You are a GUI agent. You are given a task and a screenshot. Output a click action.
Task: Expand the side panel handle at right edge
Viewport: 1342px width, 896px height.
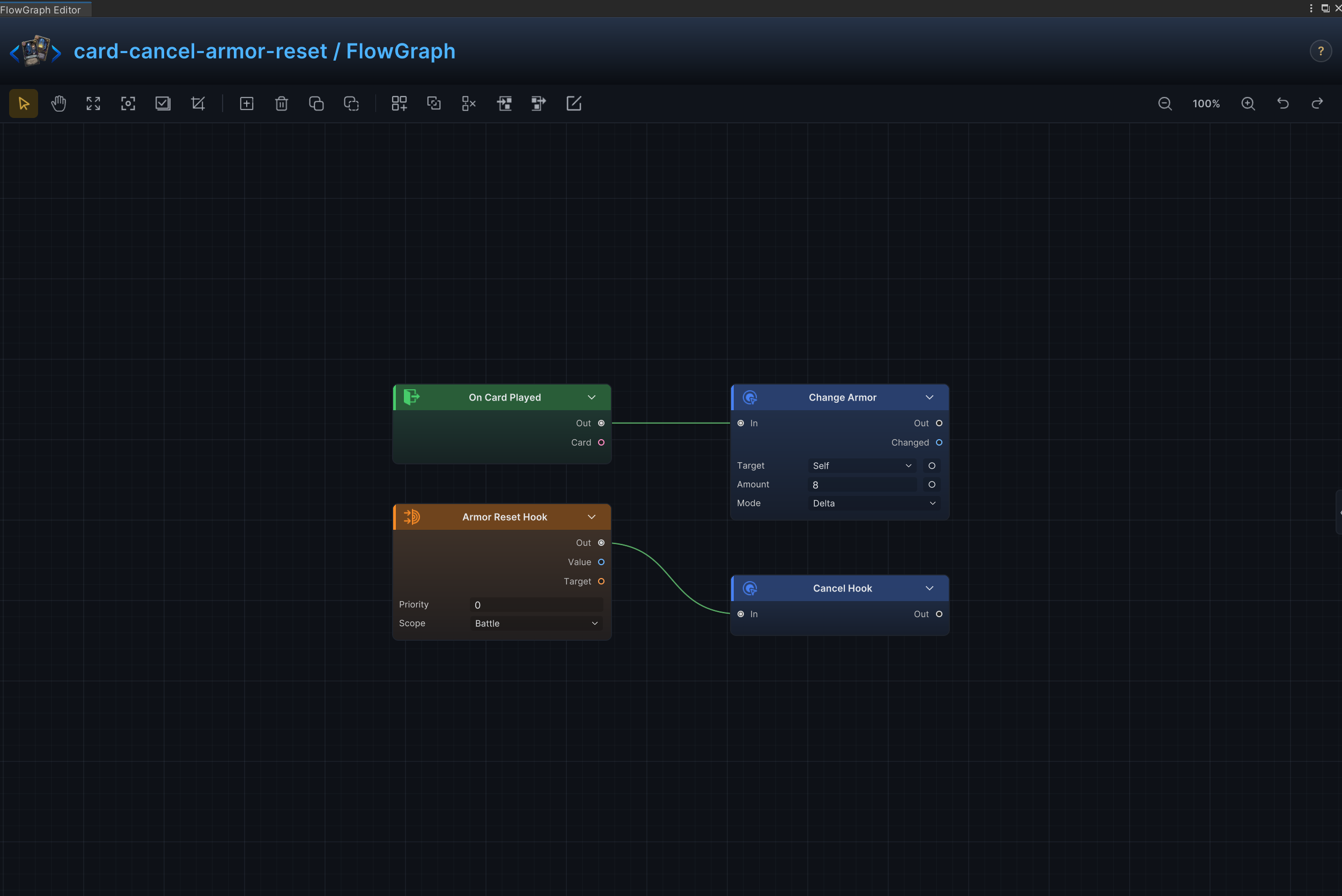point(1339,512)
